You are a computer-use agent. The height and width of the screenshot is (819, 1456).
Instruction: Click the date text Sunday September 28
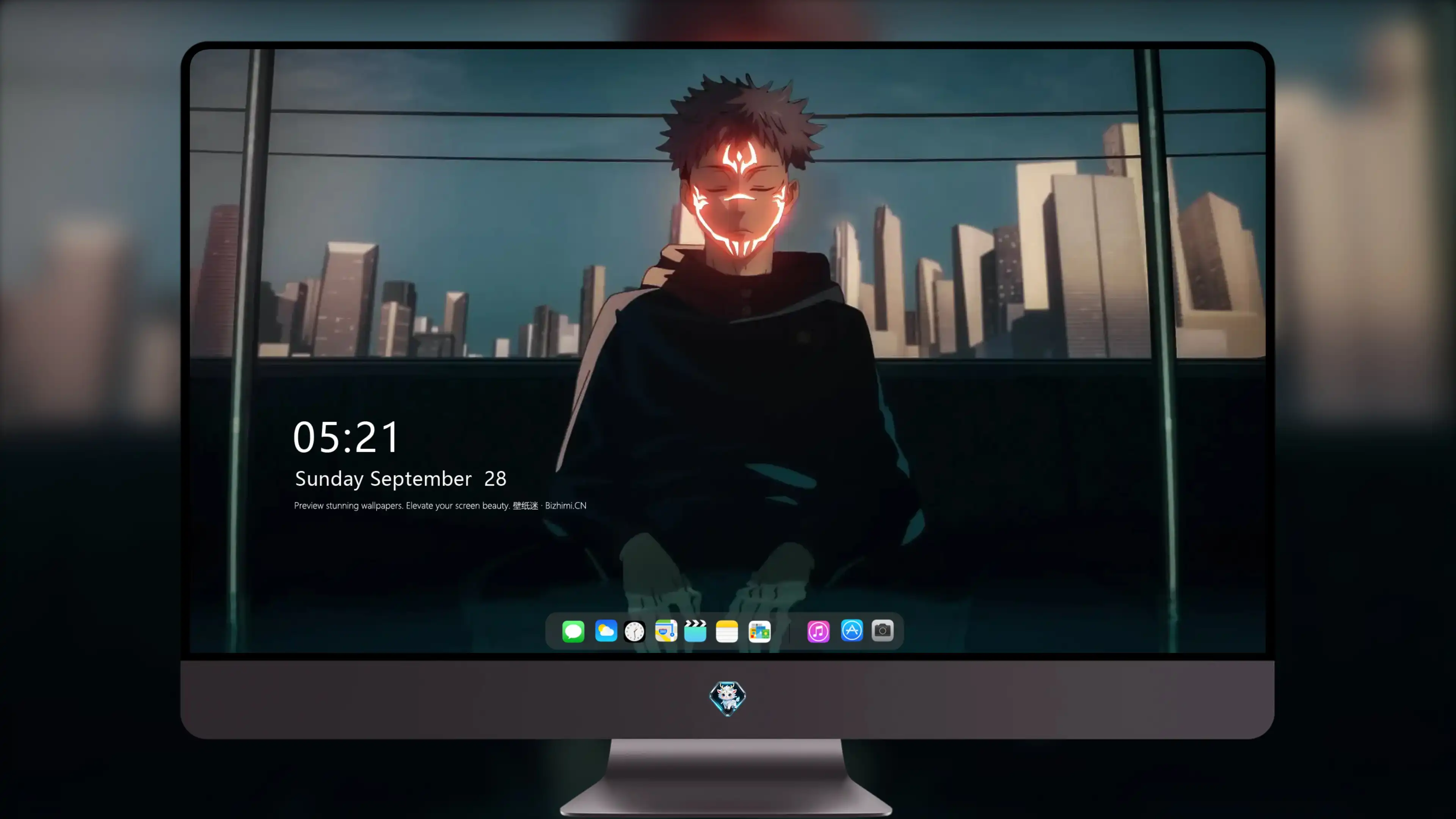401,479
